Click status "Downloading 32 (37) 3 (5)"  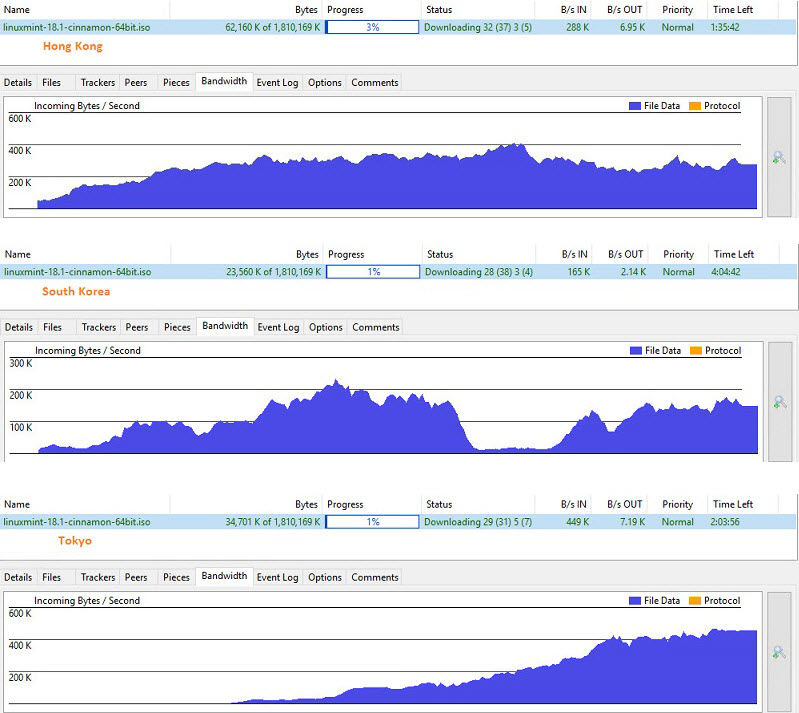coord(478,28)
